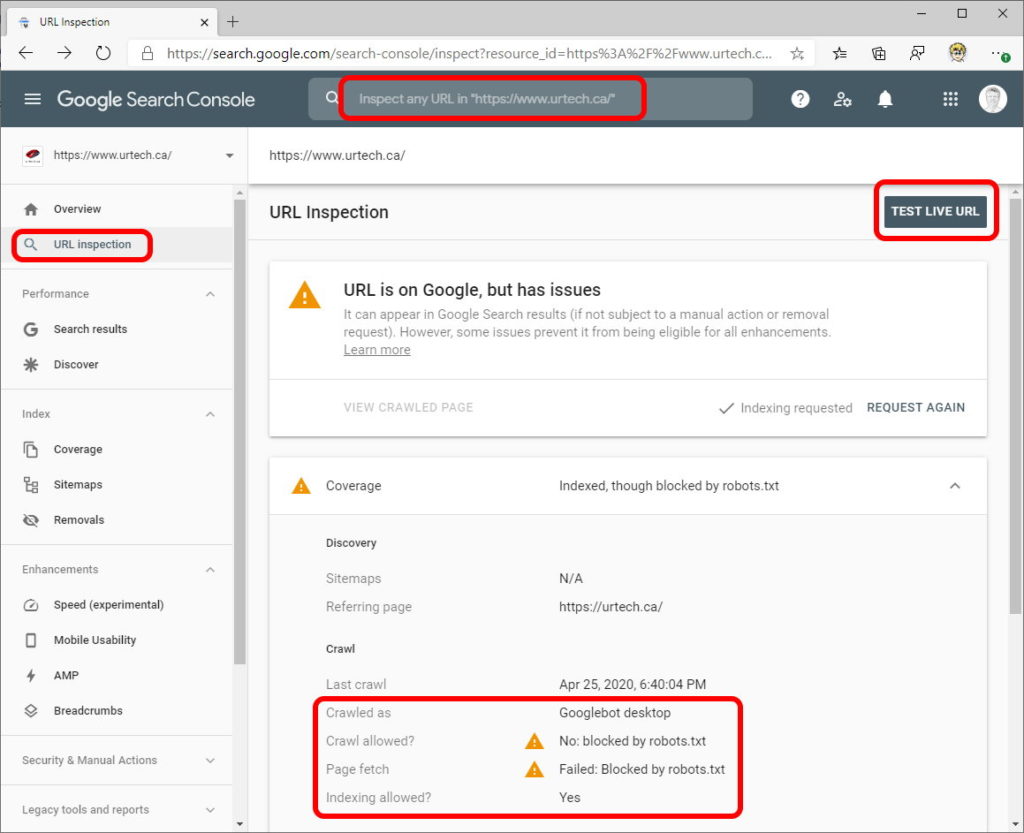View notifications via the bell icon
Image resolution: width=1024 pixels, height=833 pixels.
[885, 98]
